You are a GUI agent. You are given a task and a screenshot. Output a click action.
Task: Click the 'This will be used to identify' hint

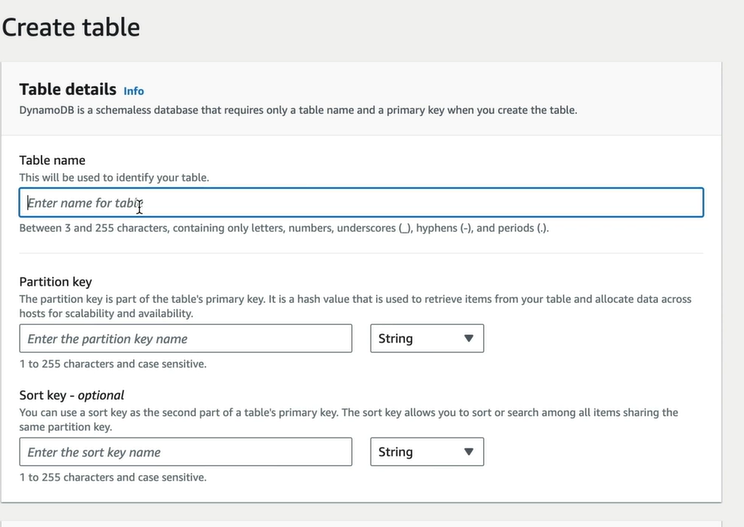click(114, 177)
